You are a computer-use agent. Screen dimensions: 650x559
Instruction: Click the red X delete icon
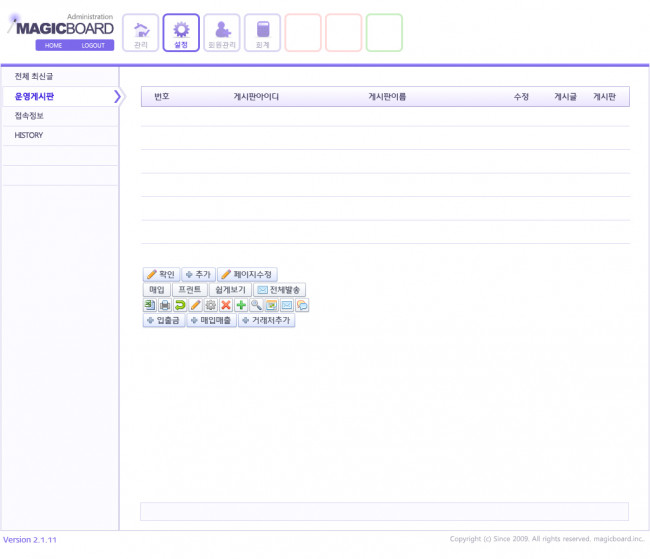pos(226,305)
